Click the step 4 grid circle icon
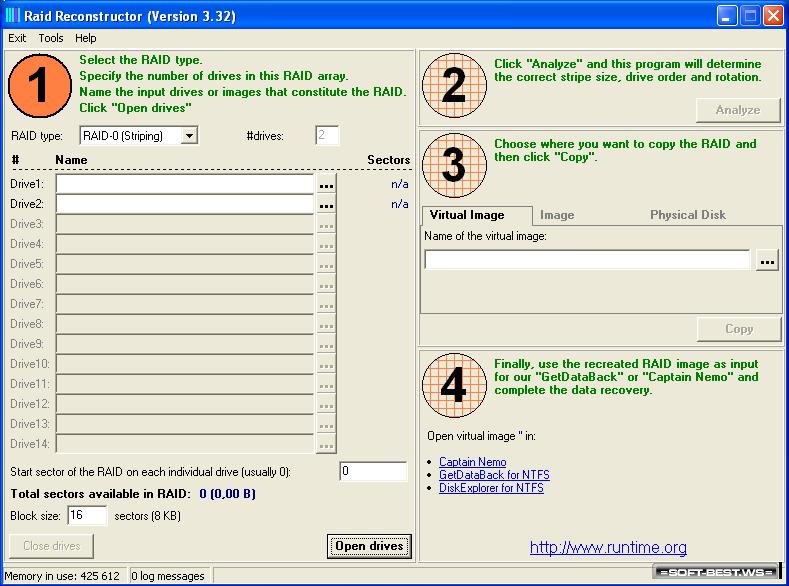Viewport: 789px width, 586px height. point(454,386)
